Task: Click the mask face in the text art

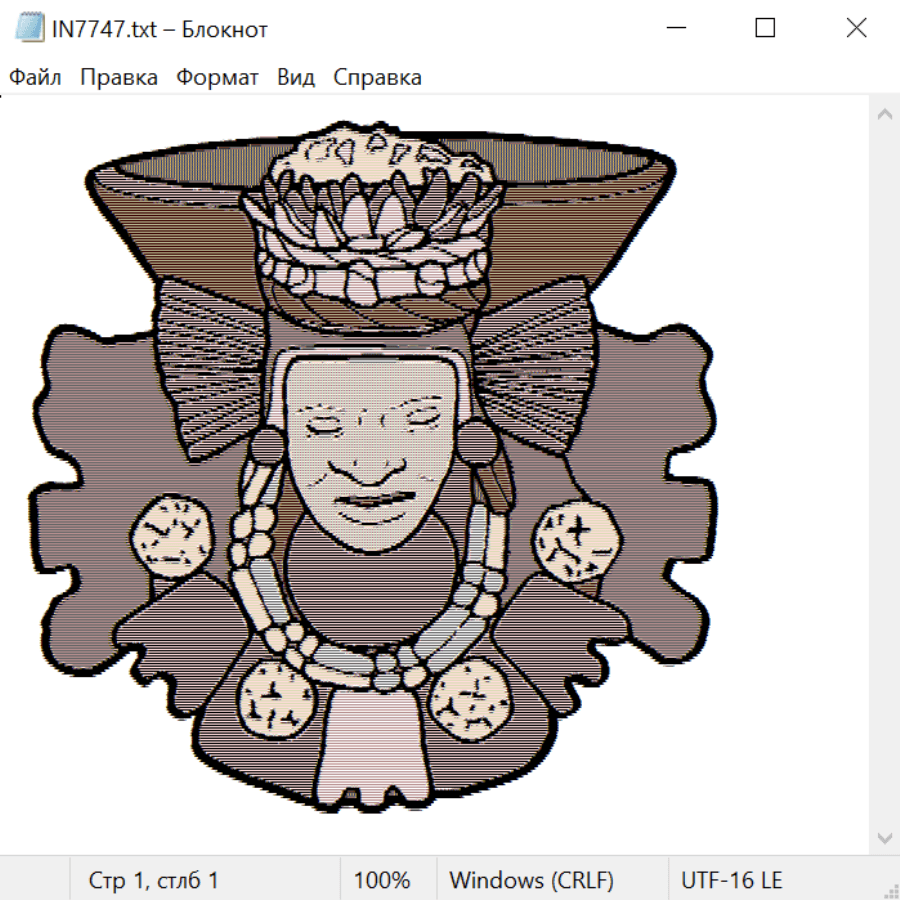Action: pos(367,450)
